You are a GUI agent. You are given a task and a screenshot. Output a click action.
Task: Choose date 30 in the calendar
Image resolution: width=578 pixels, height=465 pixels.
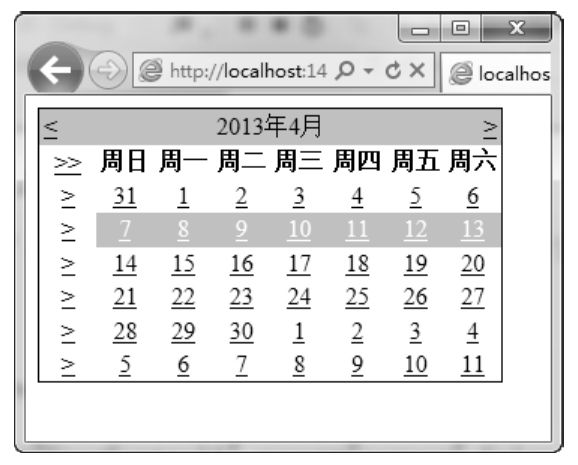[241, 332]
